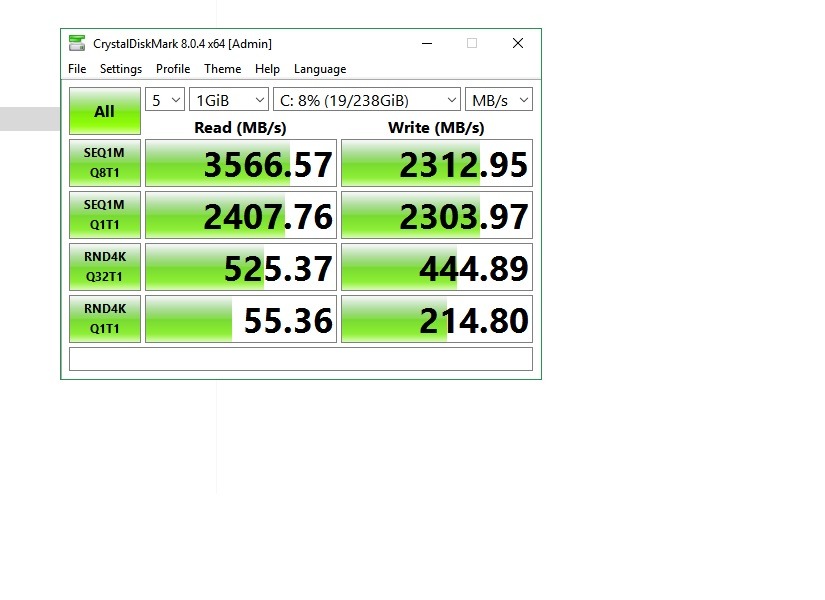Click the RND4K Q1T1 read result 55.36
This screenshot has height=600, width=825.
[241, 319]
